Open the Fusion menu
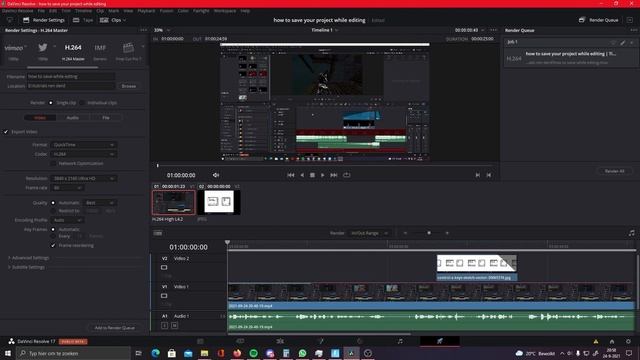The image size is (640, 360). point(166,11)
